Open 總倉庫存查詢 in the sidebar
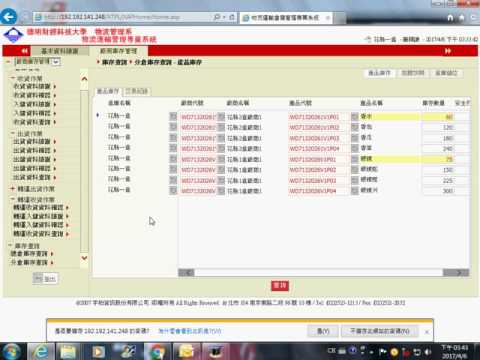 coord(29,254)
